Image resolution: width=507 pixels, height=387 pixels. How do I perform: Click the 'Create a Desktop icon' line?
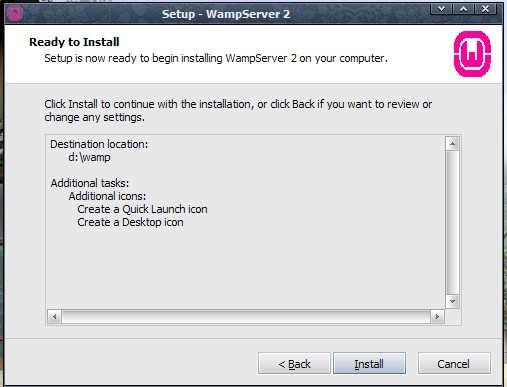click(130, 222)
